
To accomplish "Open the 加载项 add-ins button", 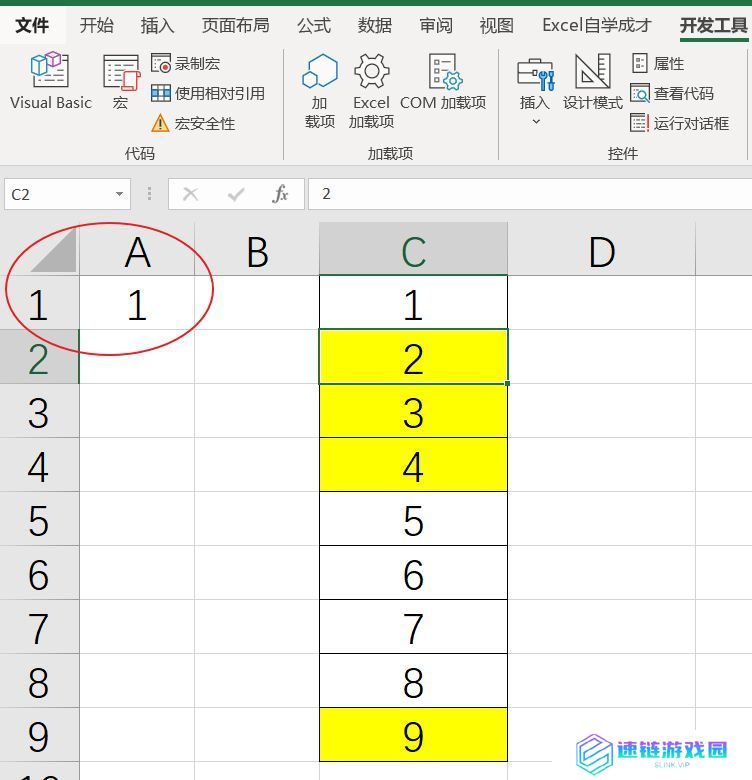I will (320, 92).
